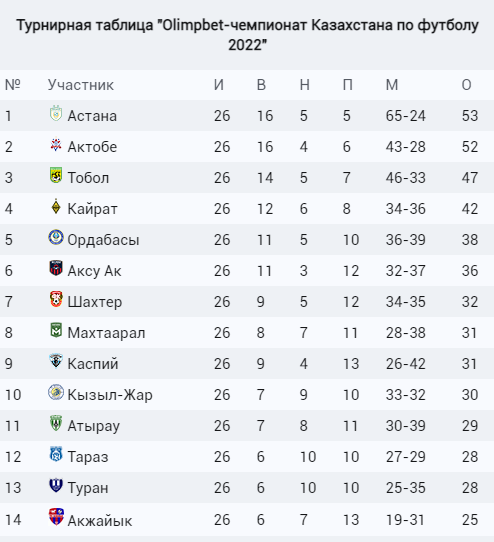The image size is (494, 542).
Task: Select the Шахтер orange crest
Action: click(56, 299)
